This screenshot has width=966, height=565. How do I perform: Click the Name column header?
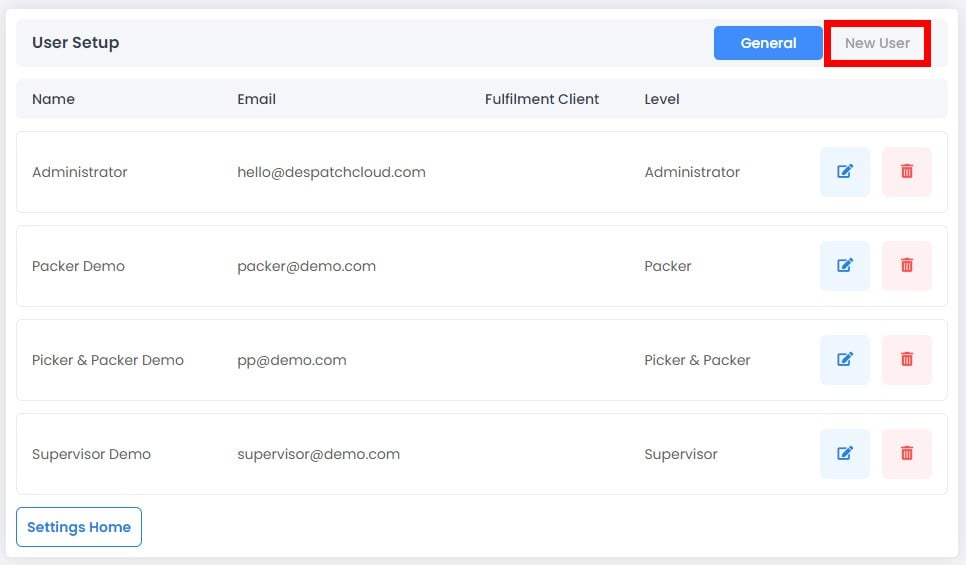pos(54,99)
